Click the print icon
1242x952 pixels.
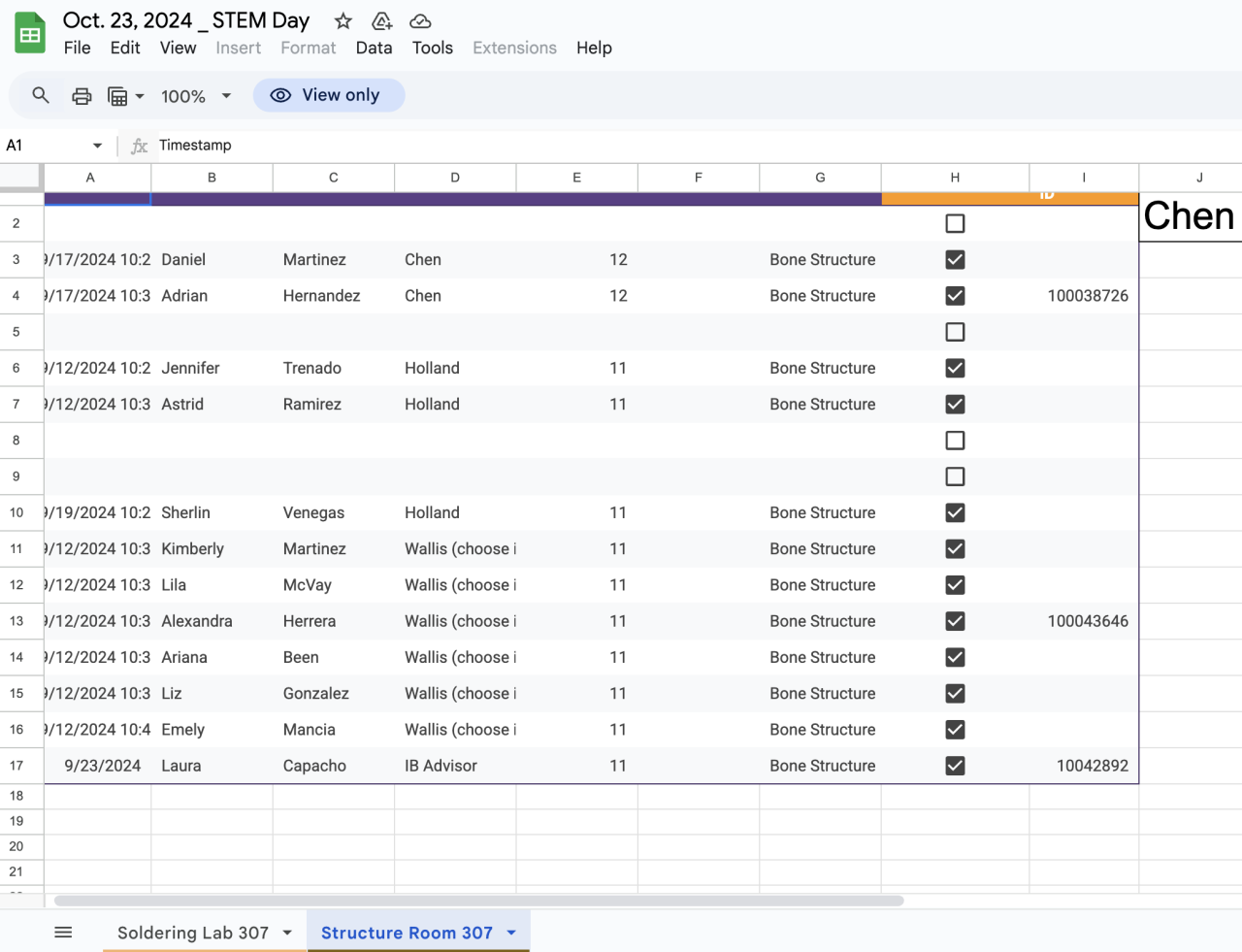82,96
